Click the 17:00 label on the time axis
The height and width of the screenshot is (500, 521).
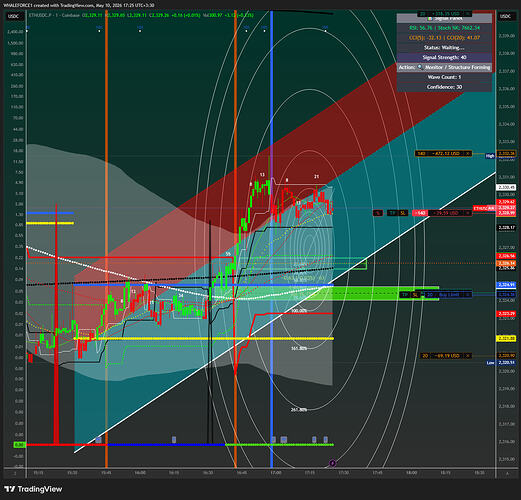click(276, 473)
